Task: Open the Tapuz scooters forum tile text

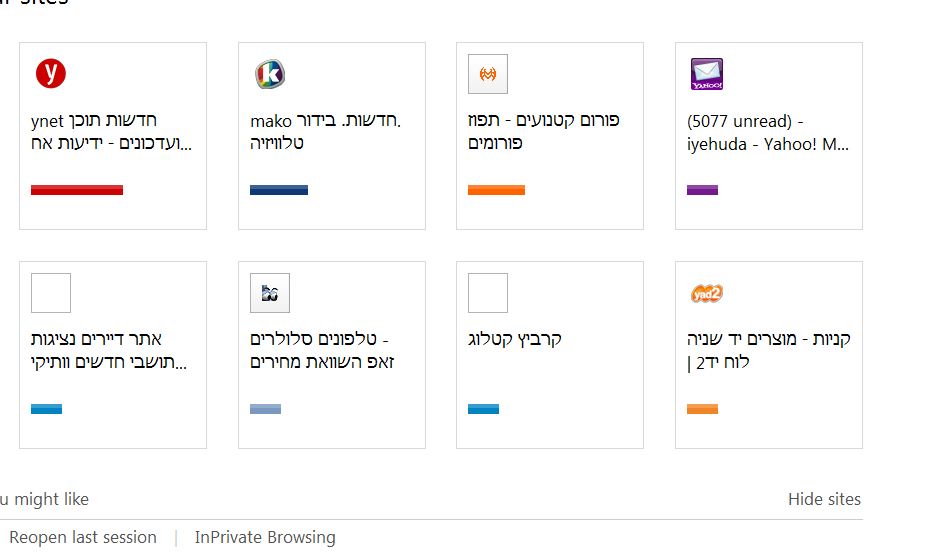Action: (x=543, y=131)
